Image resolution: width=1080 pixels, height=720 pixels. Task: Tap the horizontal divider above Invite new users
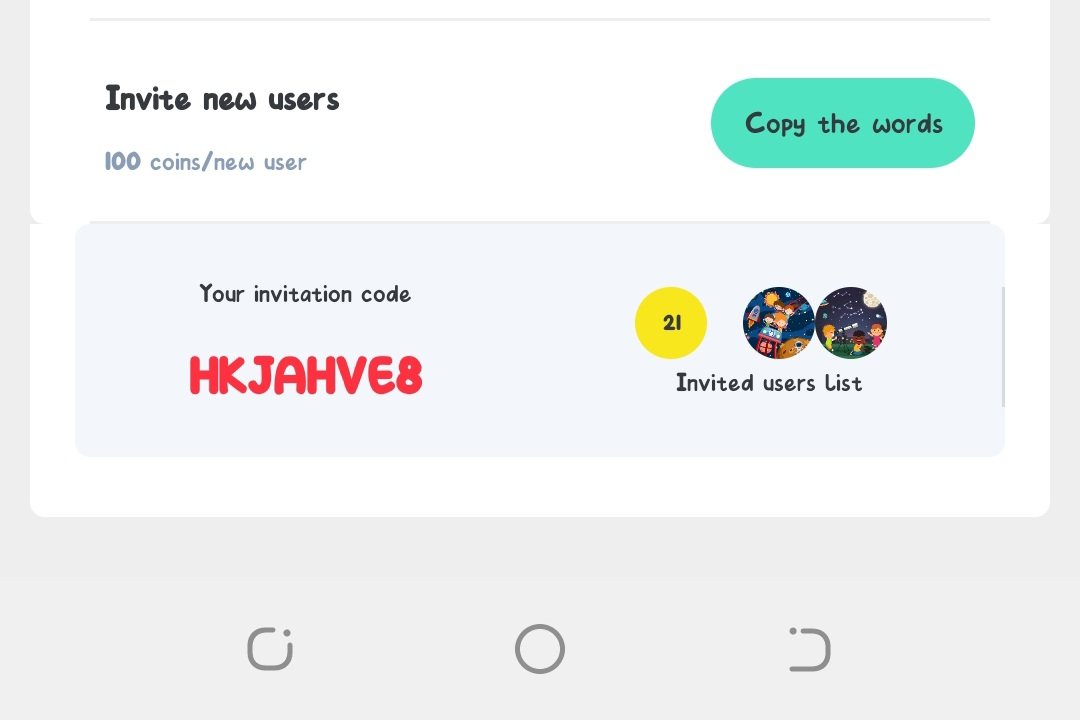pos(540,19)
